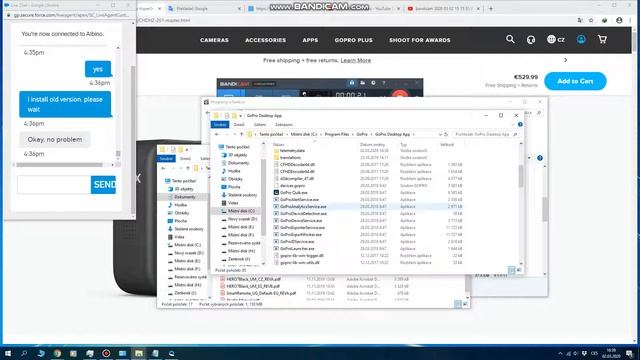Open SHOOT FOR AWARDS menu
The height and width of the screenshot is (360, 640).
coord(420,40)
